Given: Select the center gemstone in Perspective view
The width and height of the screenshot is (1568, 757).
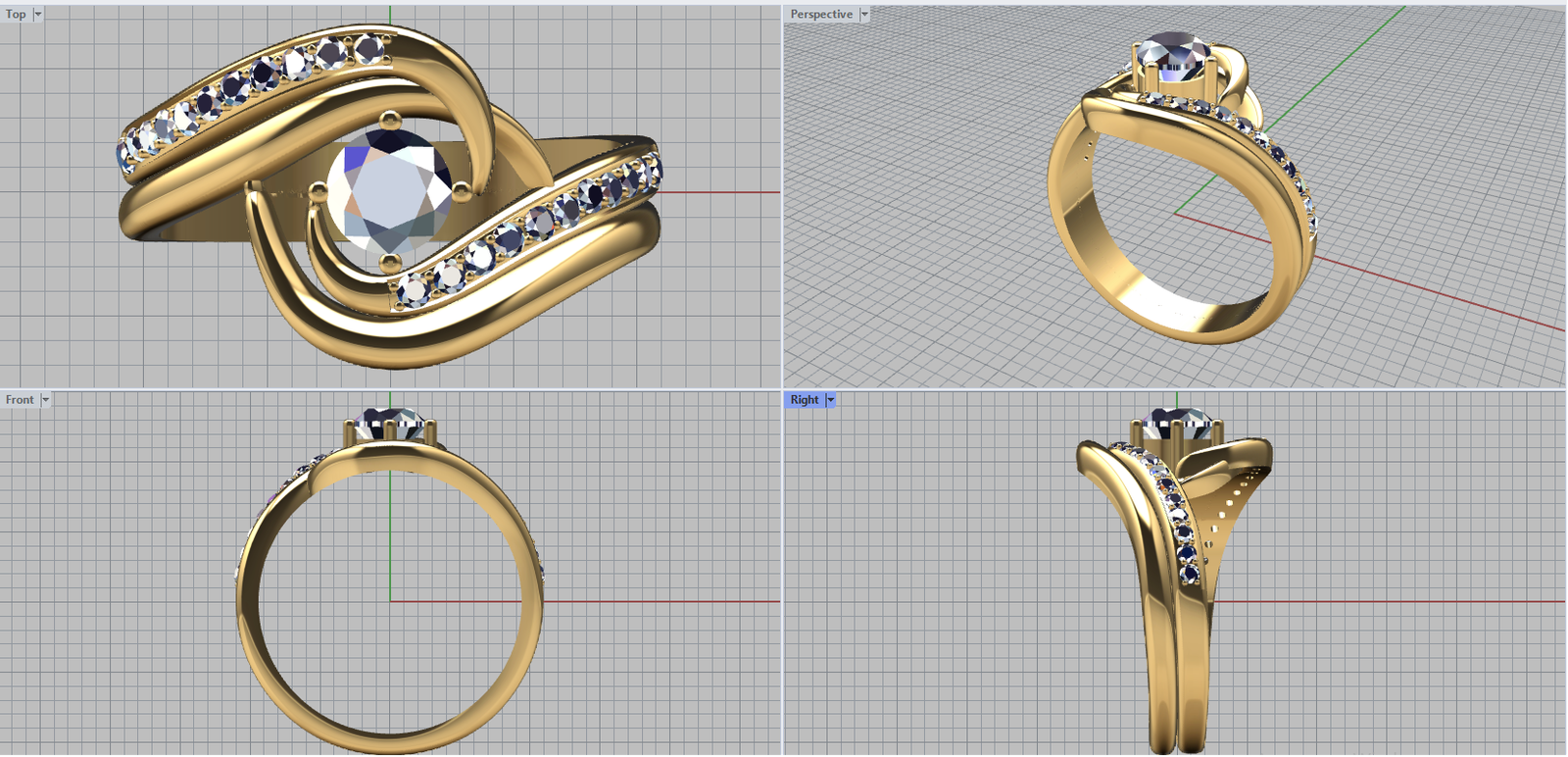Looking at the screenshot, I should (x=1174, y=59).
